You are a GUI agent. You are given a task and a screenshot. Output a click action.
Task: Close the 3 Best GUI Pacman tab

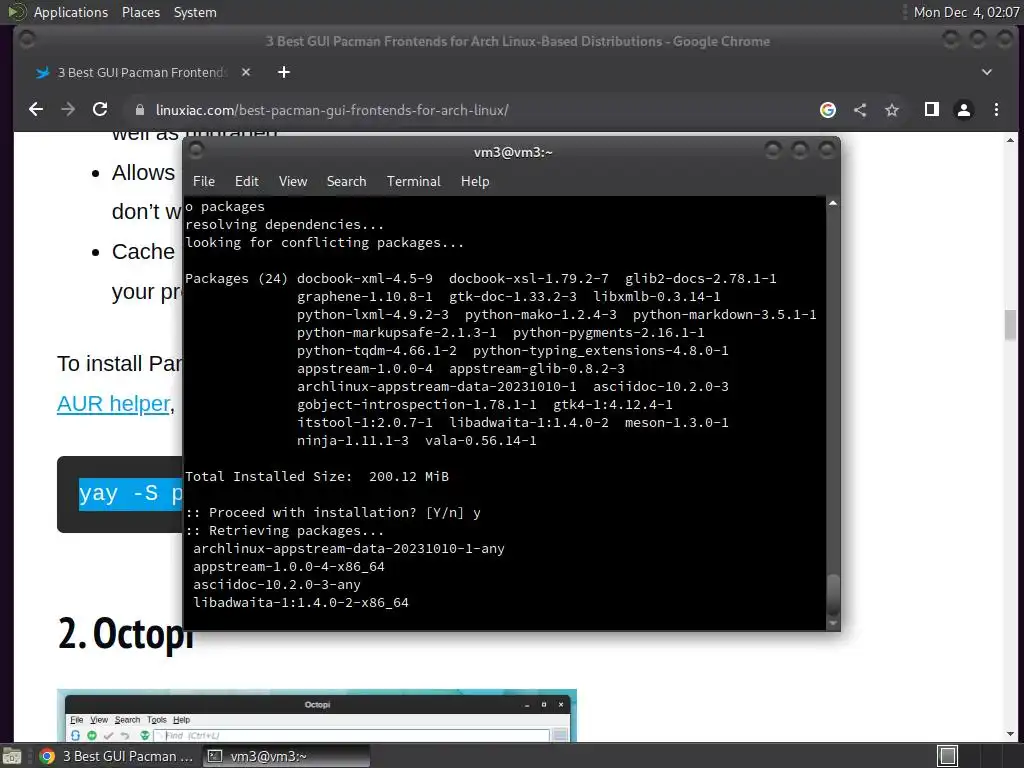coord(246,72)
